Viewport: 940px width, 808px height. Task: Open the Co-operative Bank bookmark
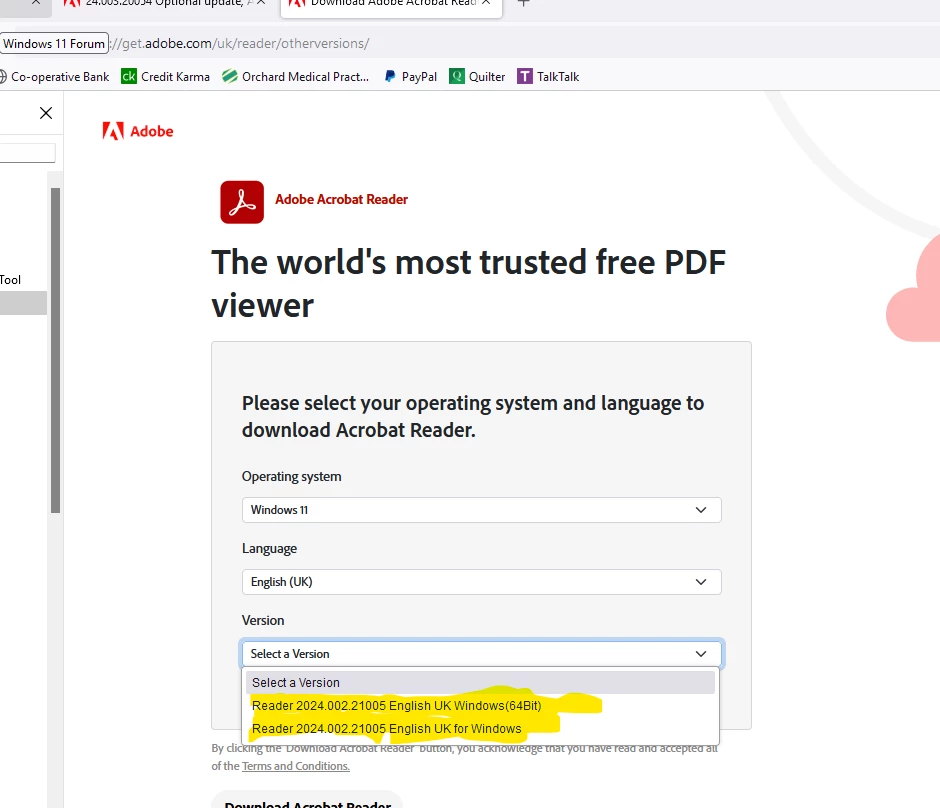(54, 77)
